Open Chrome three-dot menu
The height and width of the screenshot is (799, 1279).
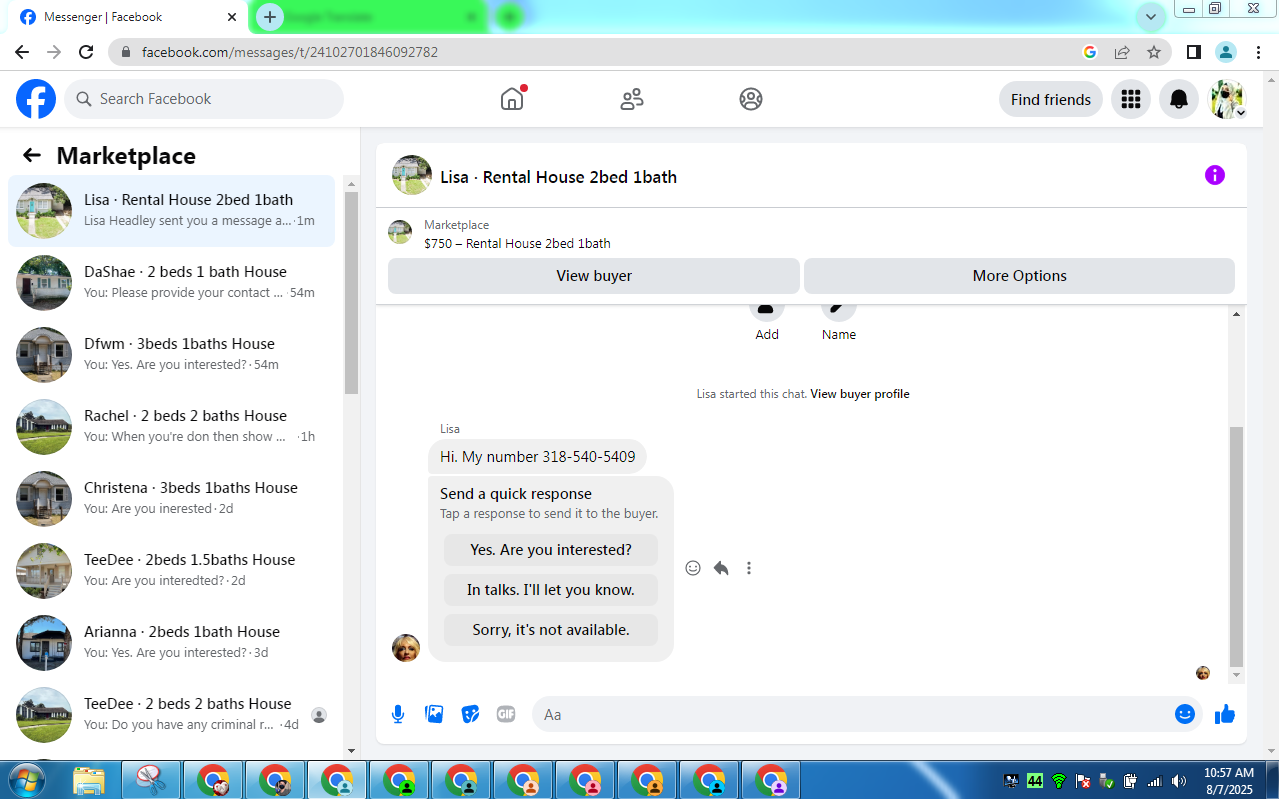pyautogui.click(x=1258, y=52)
